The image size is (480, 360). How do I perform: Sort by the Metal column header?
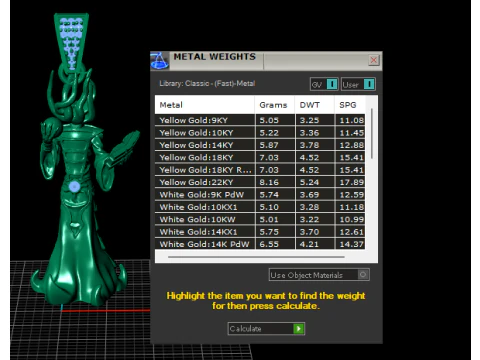click(205, 105)
